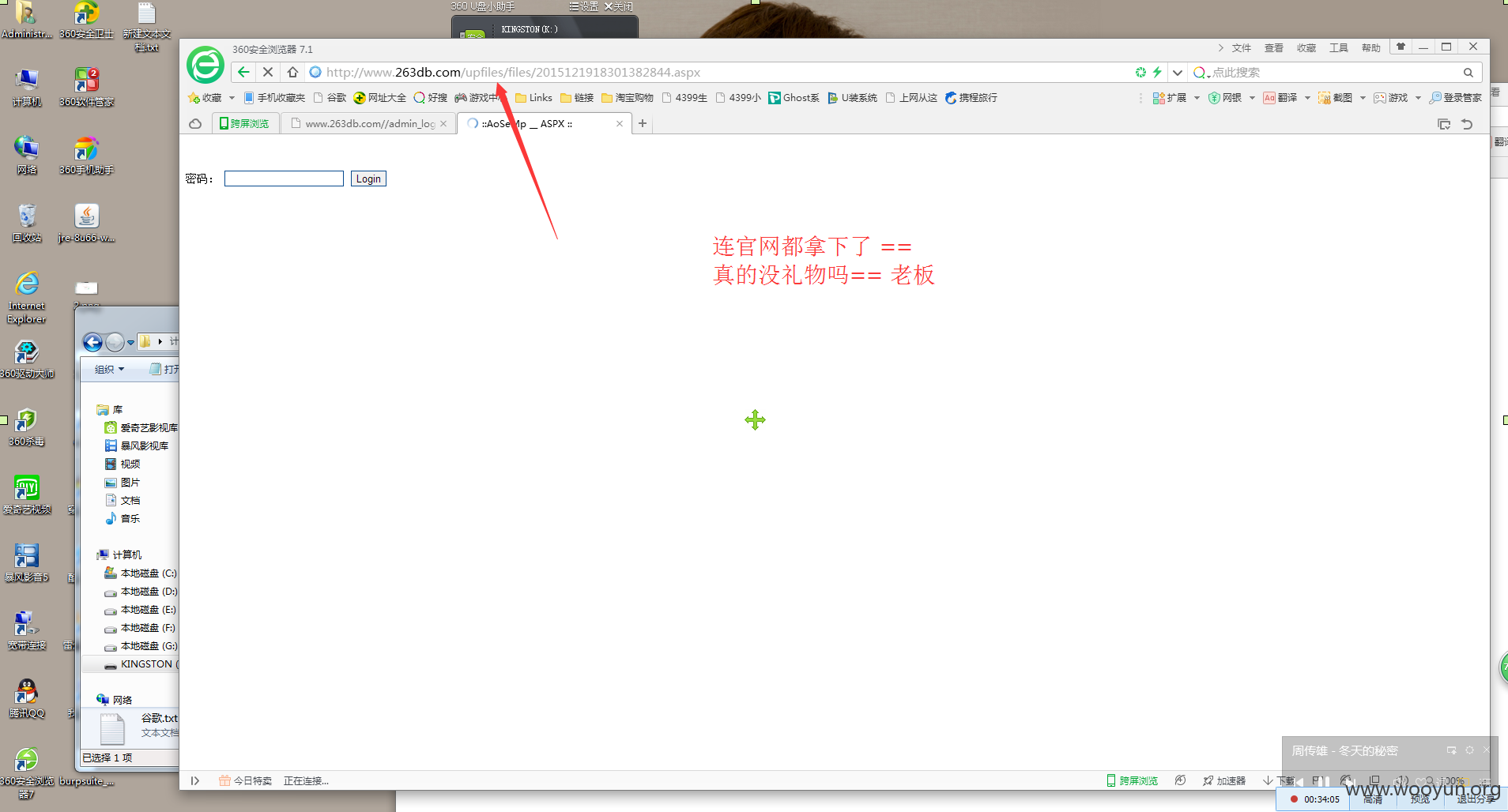Click the 360 browser green logo

[x=205, y=65]
